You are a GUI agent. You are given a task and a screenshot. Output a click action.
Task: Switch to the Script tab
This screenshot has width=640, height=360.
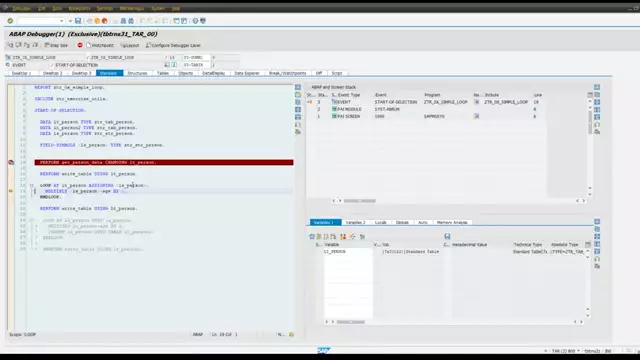[x=337, y=73]
